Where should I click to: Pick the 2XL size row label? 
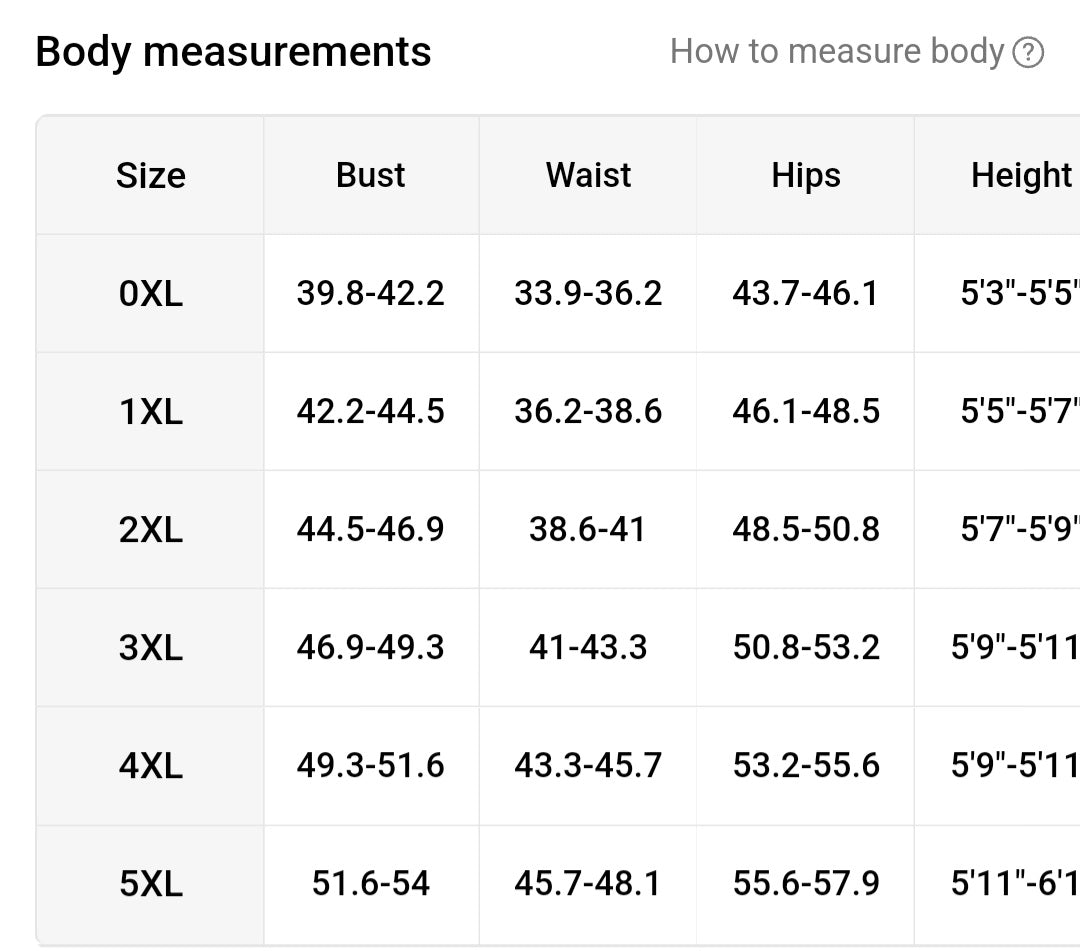[151, 530]
